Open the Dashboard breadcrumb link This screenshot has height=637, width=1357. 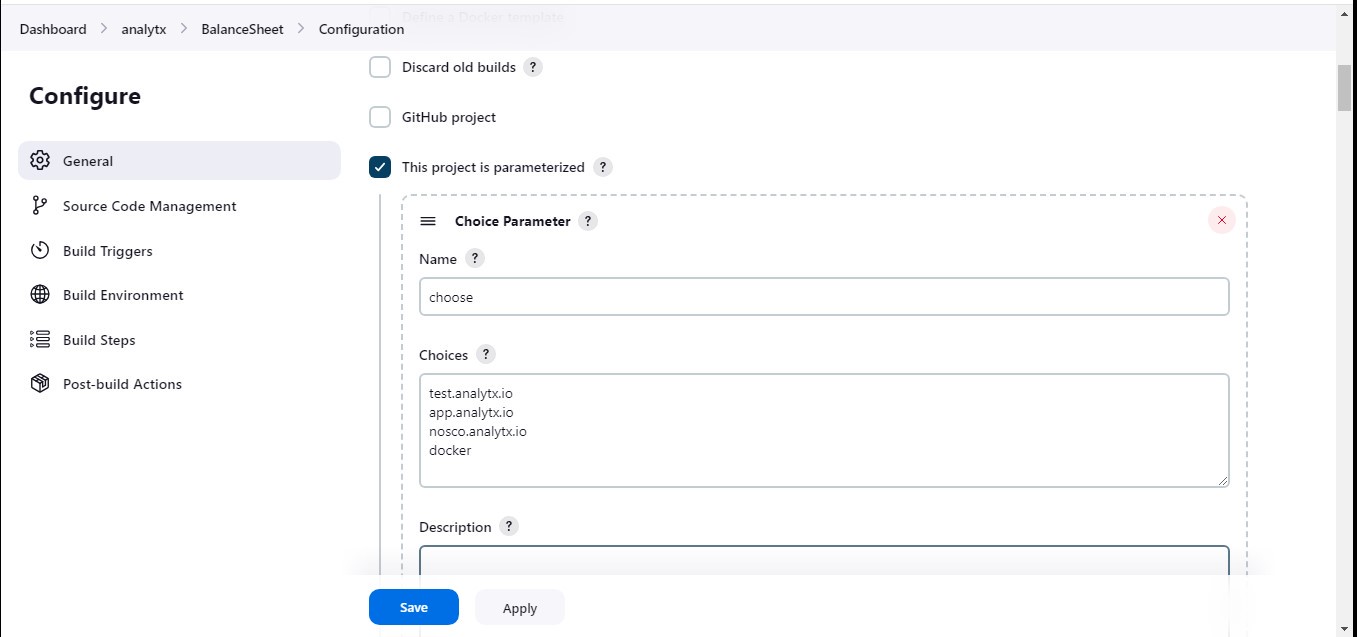tap(53, 29)
